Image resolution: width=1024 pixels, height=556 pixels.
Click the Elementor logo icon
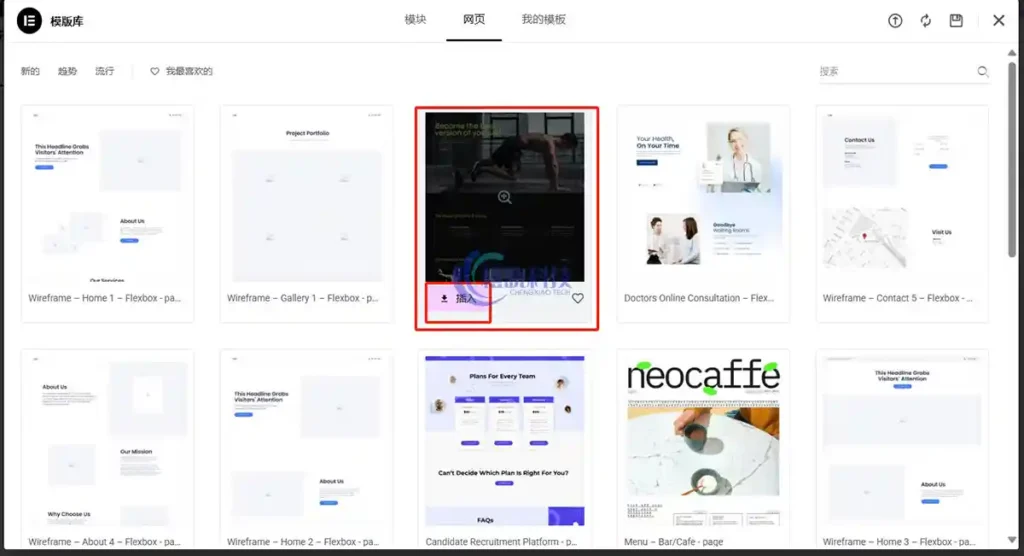[30, 20]
